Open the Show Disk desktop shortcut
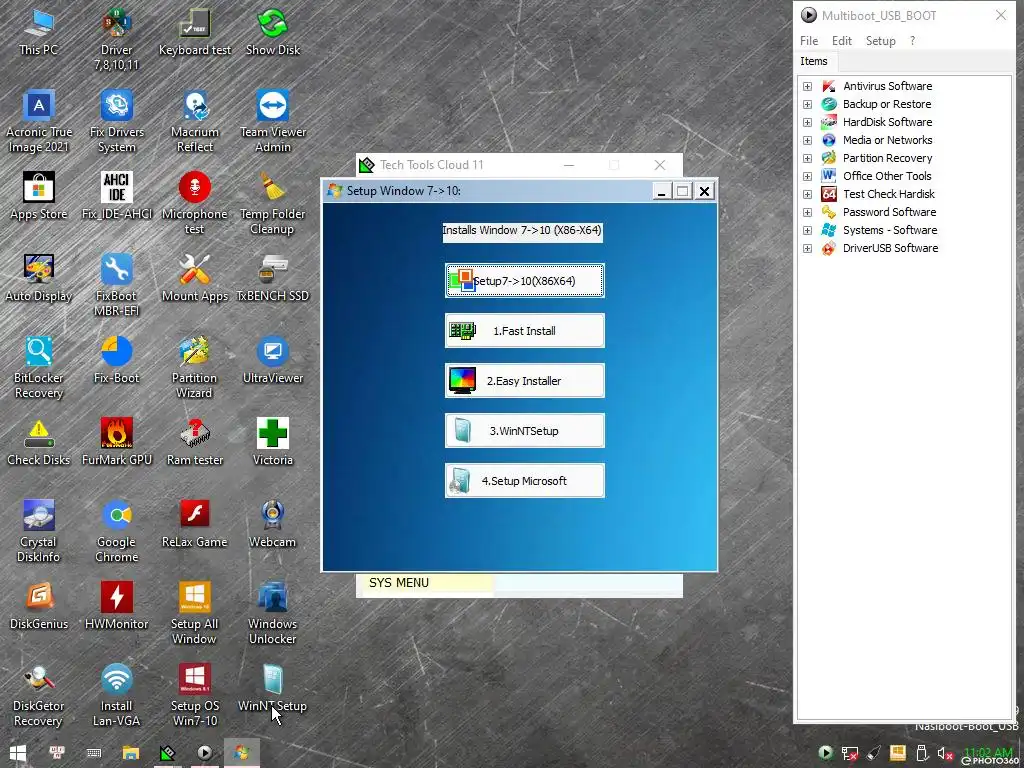This screenshot has width=1024, height=768. pos(272,32)
